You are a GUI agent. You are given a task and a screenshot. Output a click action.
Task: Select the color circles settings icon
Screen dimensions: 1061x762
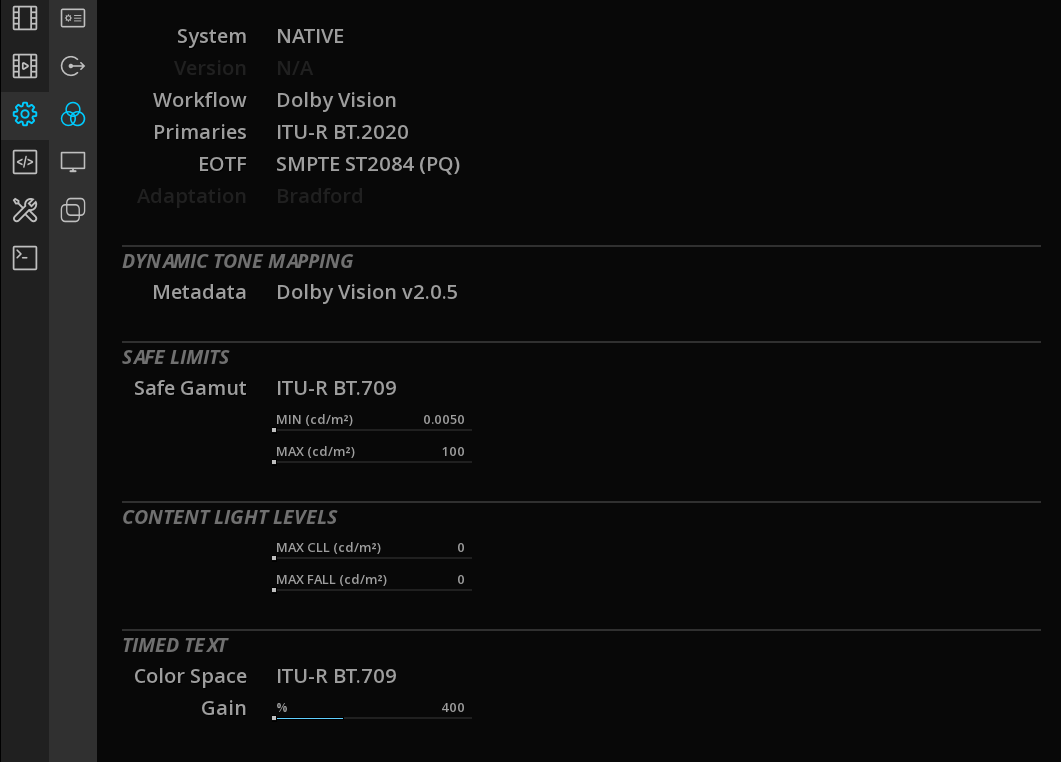tap(72, 114)
